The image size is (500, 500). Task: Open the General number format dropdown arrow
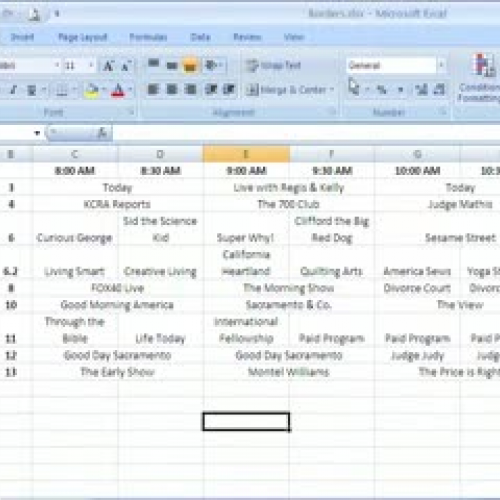pos(441,65)
